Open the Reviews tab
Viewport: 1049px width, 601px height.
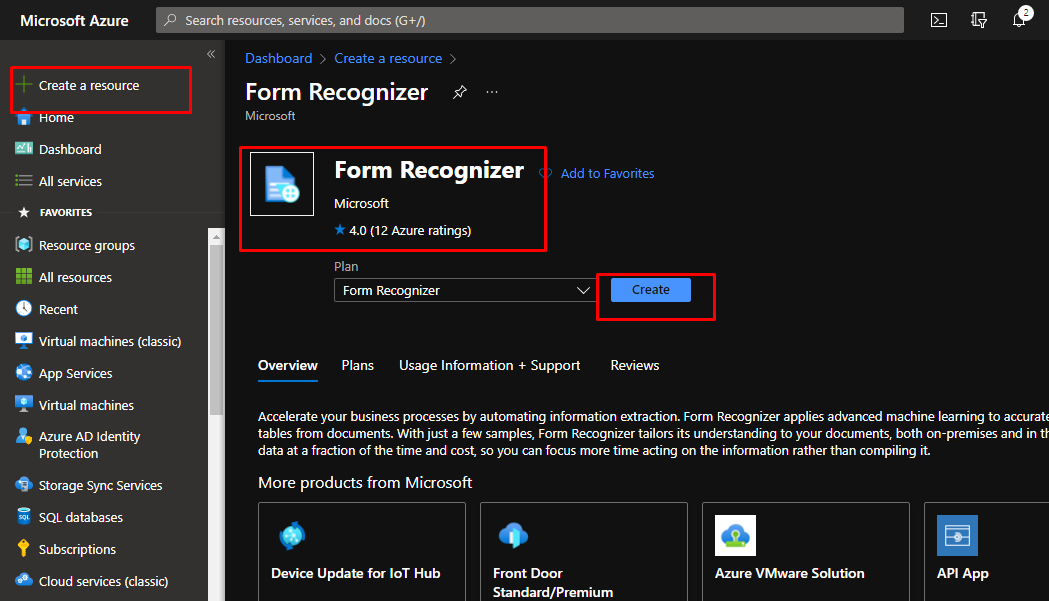tap(635, 365)
